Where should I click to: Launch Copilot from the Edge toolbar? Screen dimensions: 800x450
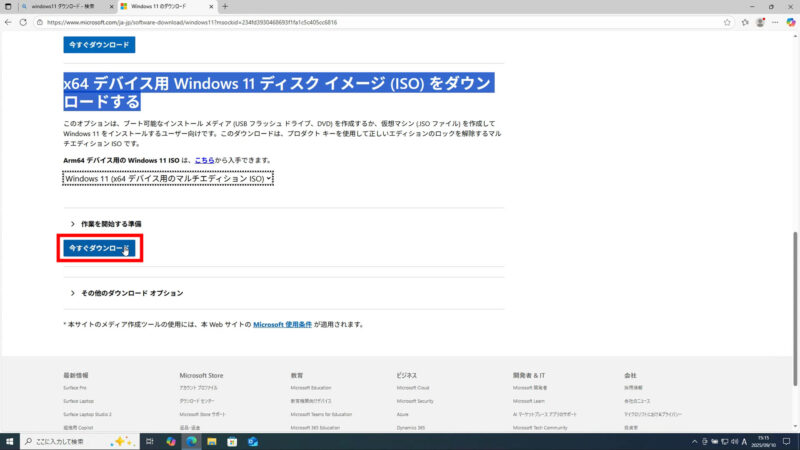click(791, 21)
